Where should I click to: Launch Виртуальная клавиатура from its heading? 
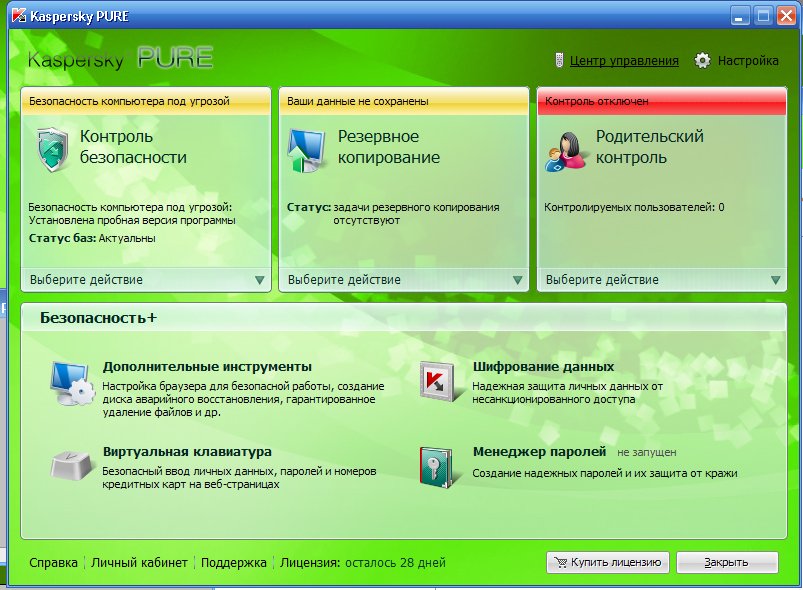point(187,452)
